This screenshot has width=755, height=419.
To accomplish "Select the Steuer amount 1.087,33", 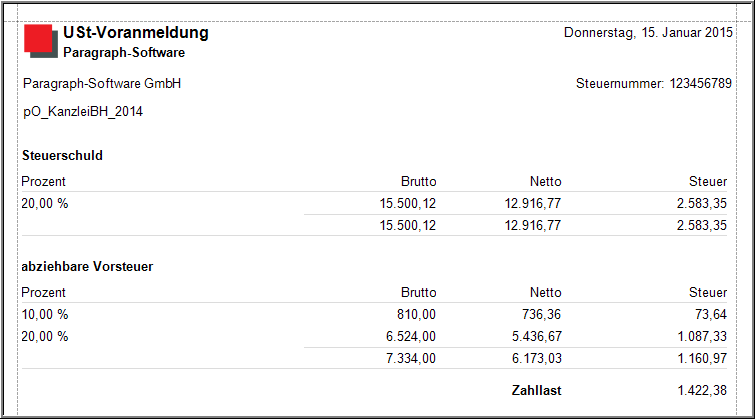I will pos(702,336).
